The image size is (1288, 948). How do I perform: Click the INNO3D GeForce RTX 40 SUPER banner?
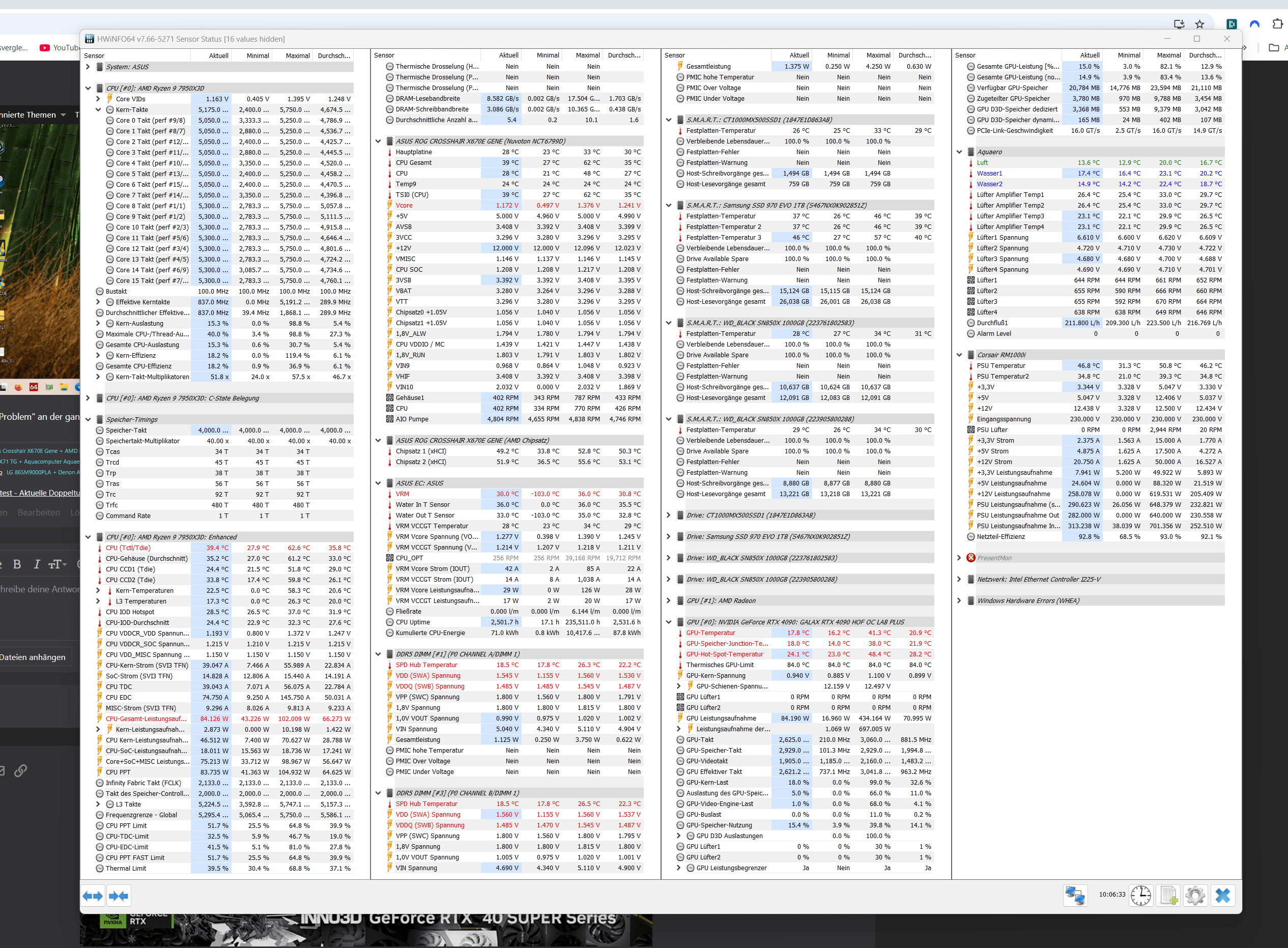click(366, 930)
